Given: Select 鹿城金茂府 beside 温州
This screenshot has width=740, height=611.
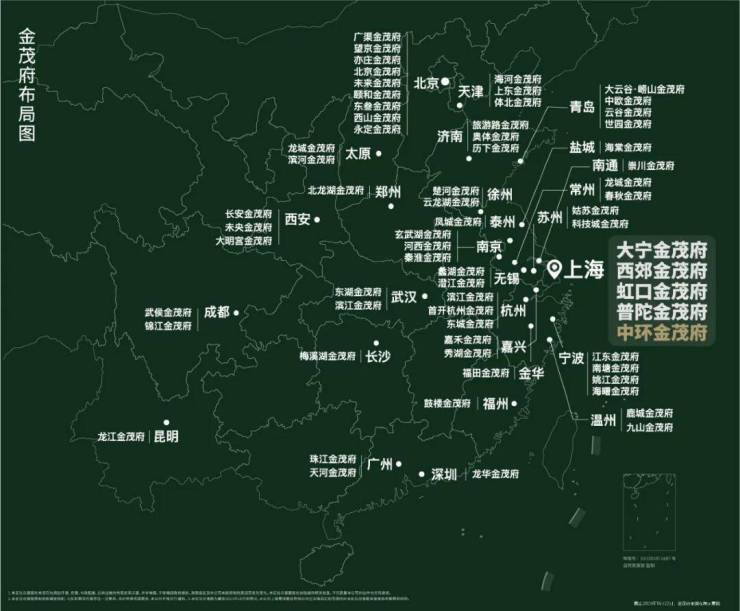Looking at the screenshot, I should [649, 413].
